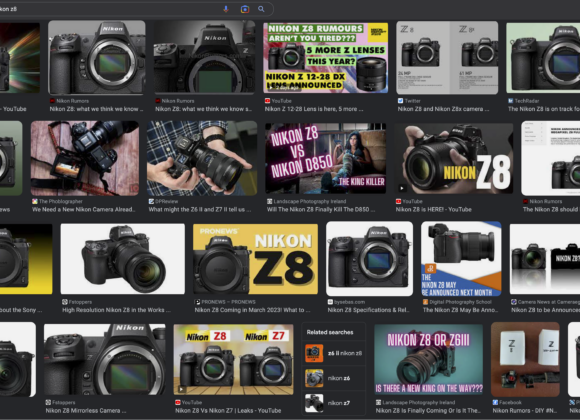Click 'Nikon Z8 and Nikon Z8x camera' caption
This screenshot has width=580, height=420.
443,109
